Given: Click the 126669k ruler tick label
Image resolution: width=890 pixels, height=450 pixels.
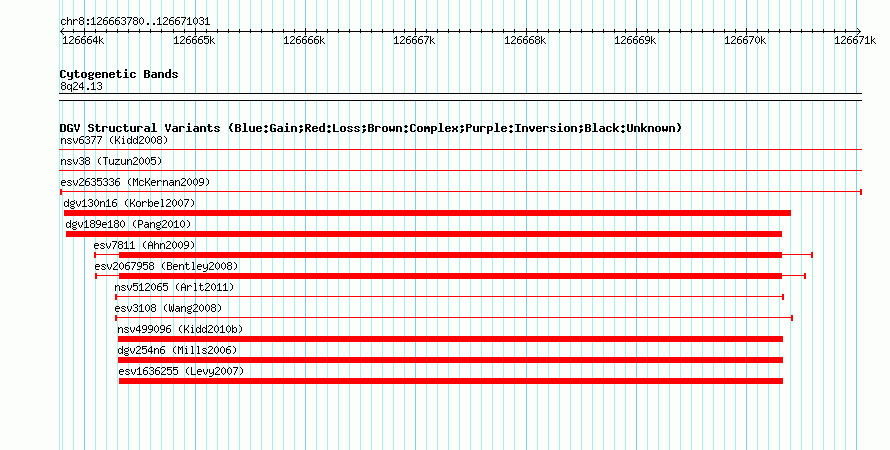Looking at the screenshot, I should (x=635, y=40).
